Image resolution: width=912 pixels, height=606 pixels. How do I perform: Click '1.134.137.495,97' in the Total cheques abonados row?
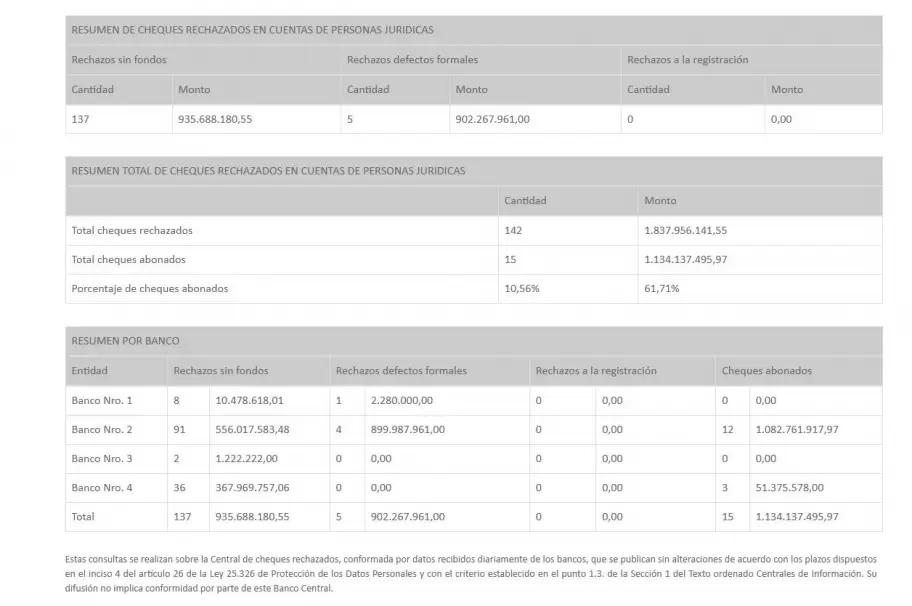686,259
